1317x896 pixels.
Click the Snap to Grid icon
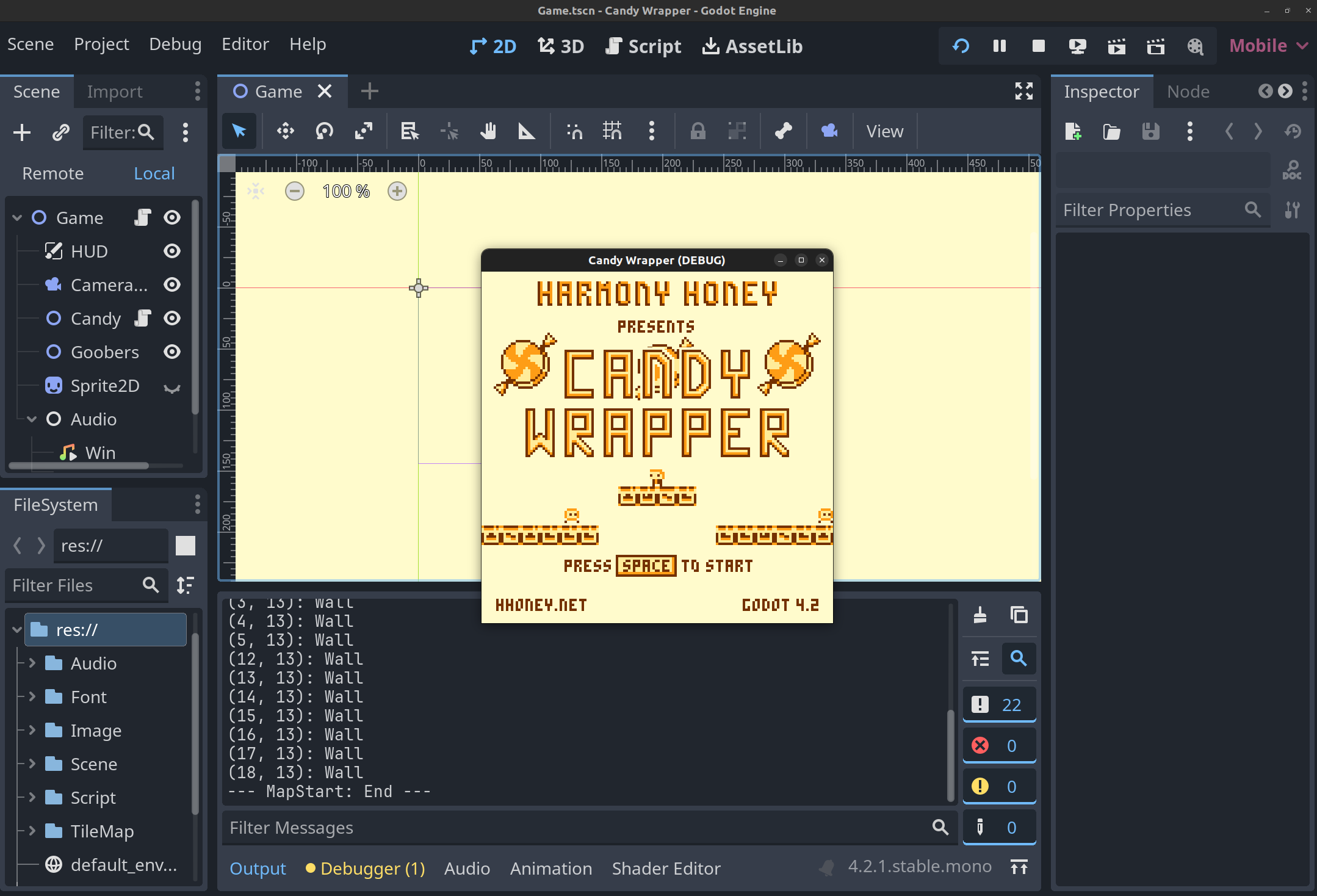click(611, 131)
